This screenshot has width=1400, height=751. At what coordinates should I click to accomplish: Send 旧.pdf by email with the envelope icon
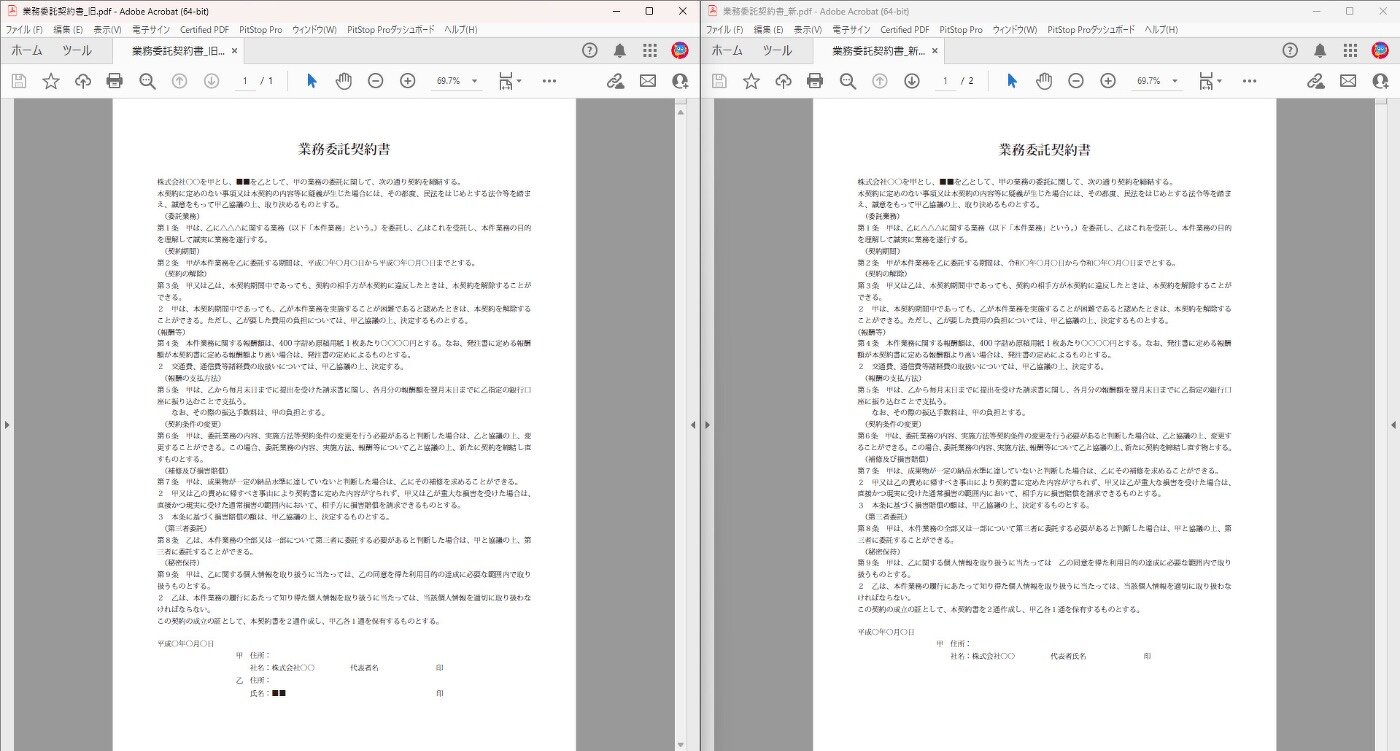[x=648, y=81]
